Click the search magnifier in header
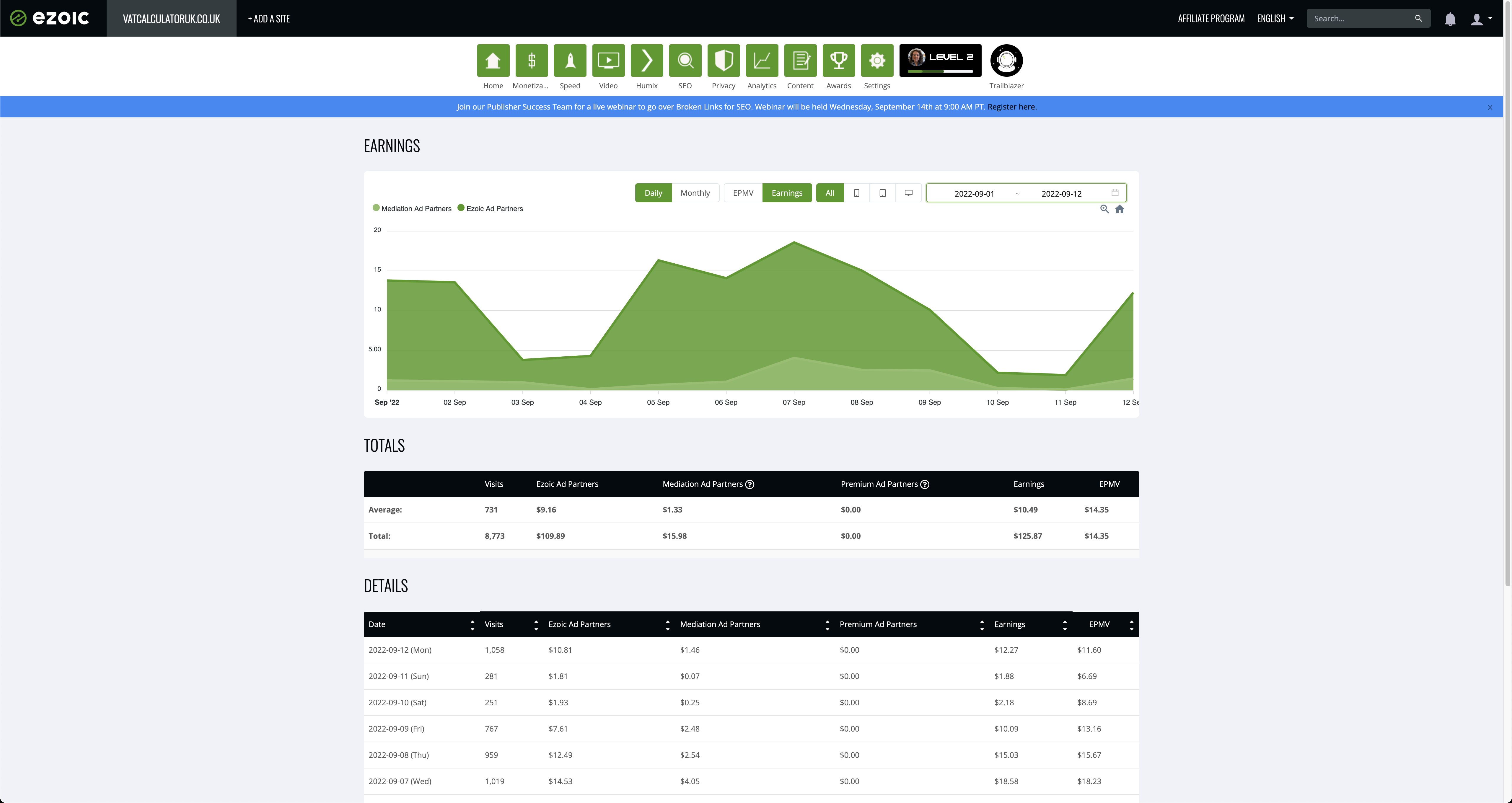The width and height of the screenshot is (1512, 803). (x=1419, y=18)
